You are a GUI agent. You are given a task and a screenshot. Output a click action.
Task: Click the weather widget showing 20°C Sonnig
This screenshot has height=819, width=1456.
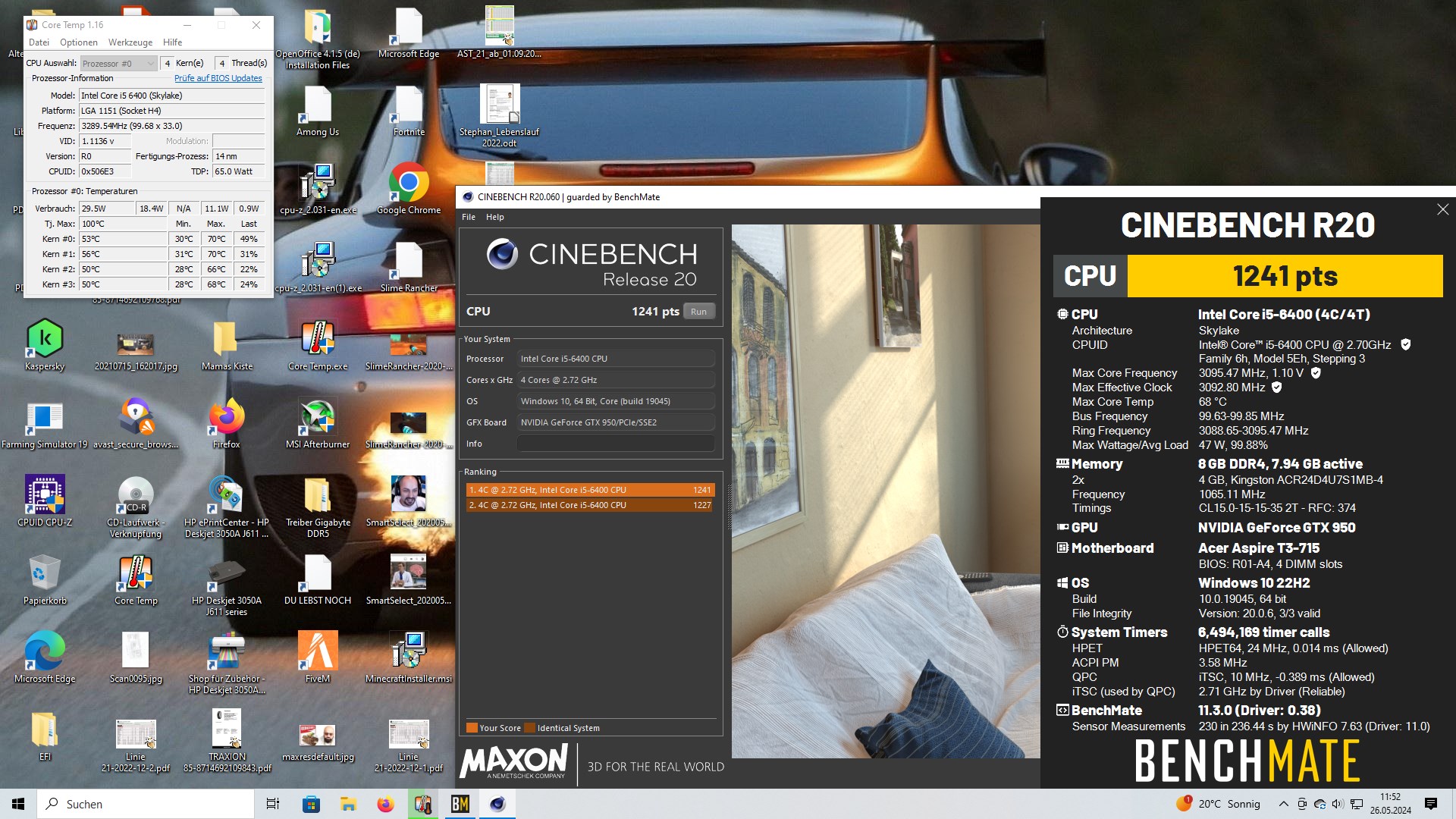point(1218,804)
